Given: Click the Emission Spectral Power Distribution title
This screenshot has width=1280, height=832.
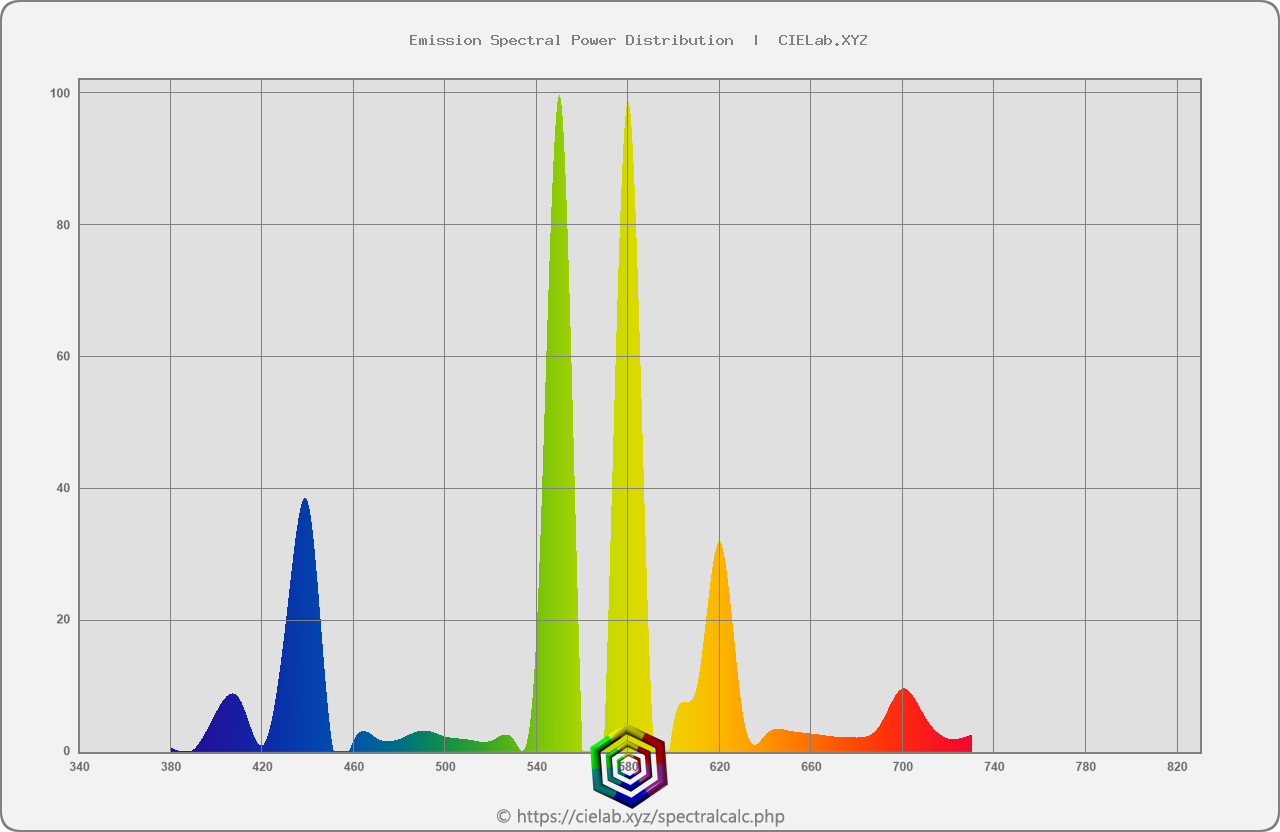Looking at the screenshot, I should pos(571,41).
